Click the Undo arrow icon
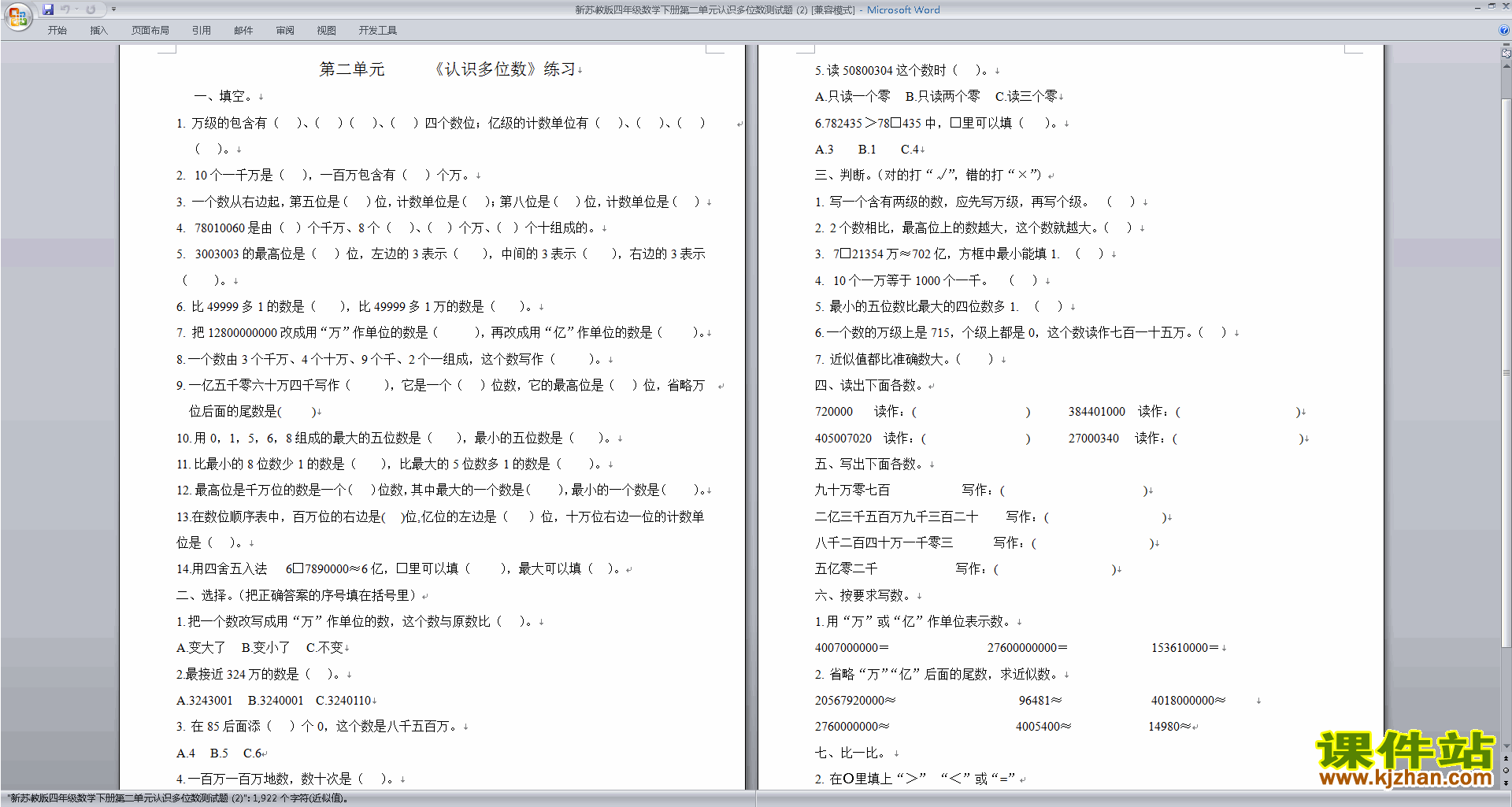Viewport: 1512px width, 807px height. click(65, 9)
